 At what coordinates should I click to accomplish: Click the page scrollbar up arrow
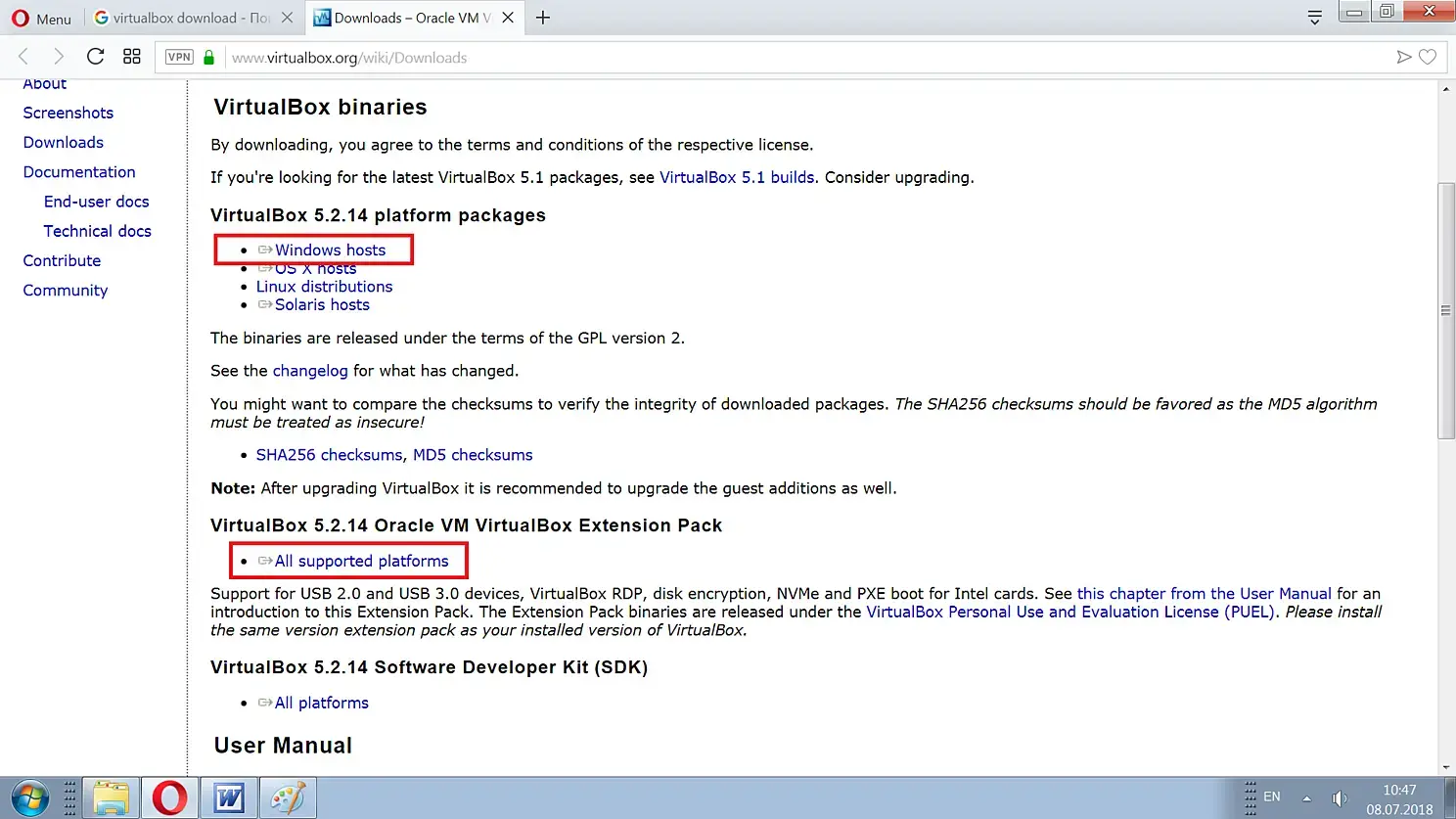[1446, 88]
